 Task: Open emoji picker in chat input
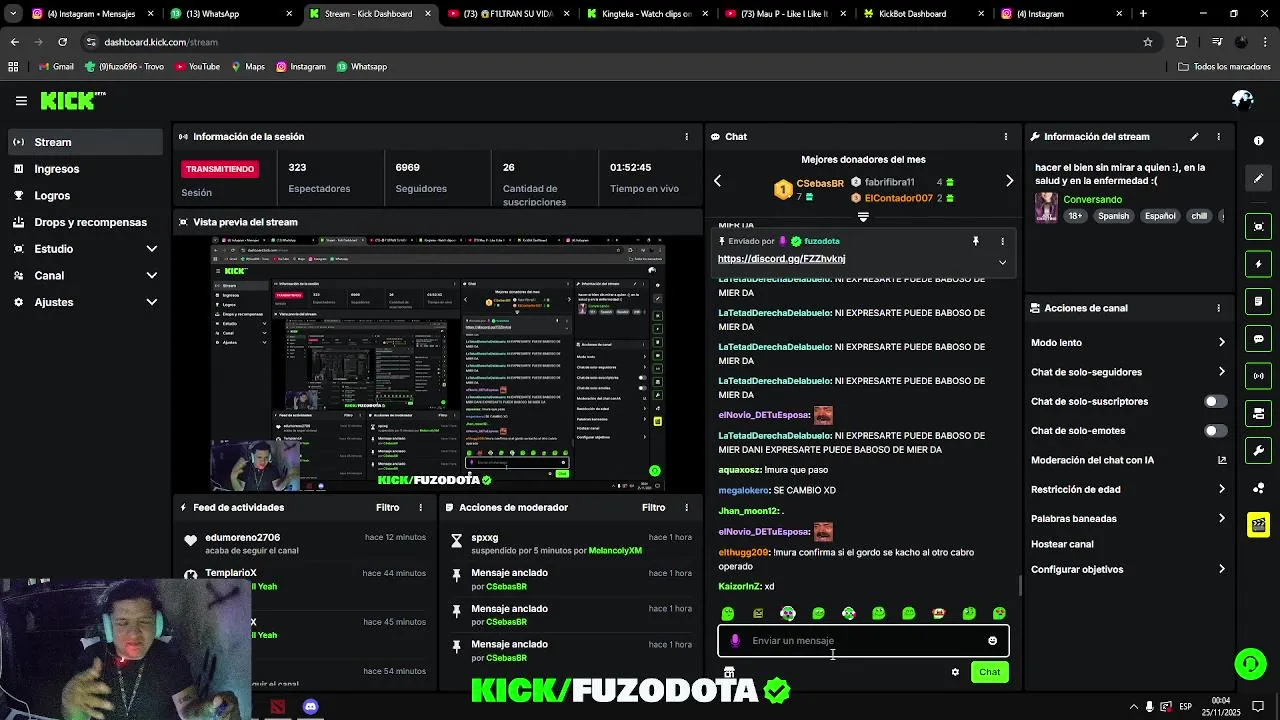(x=992, y=641)
